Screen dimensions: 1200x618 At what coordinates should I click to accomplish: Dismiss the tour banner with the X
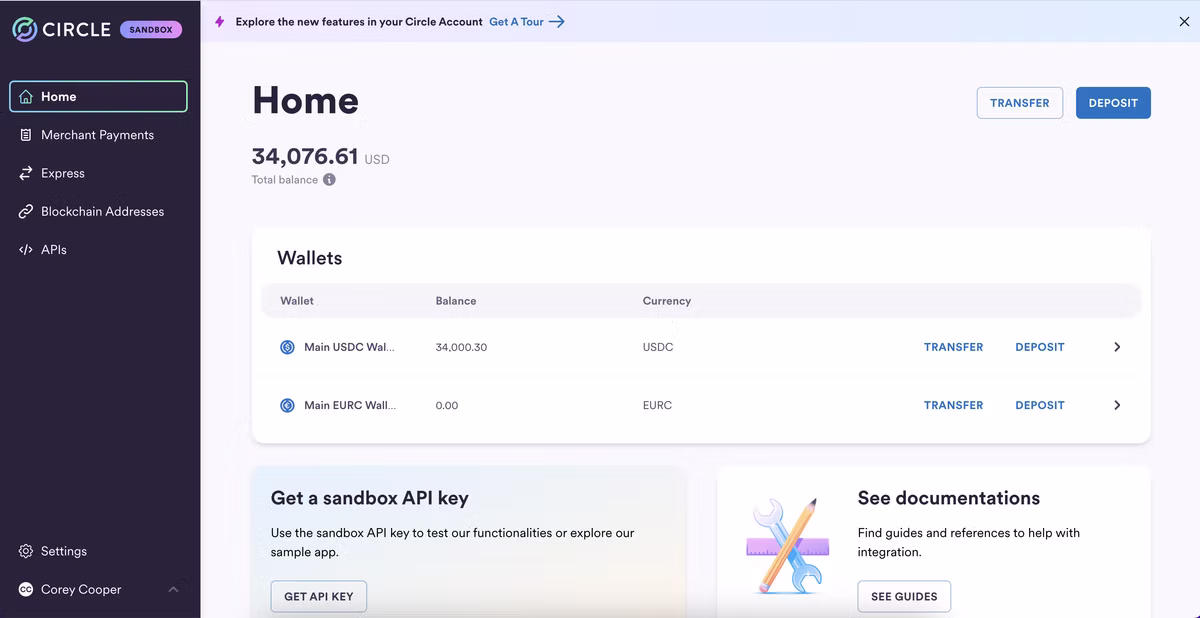point(1184,21)
